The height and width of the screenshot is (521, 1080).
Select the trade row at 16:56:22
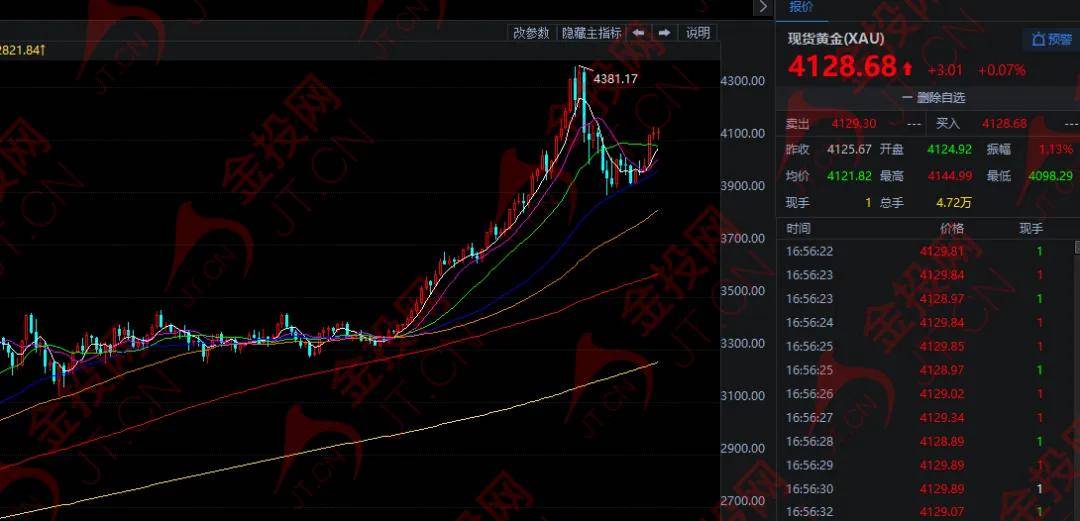[924, 252]
